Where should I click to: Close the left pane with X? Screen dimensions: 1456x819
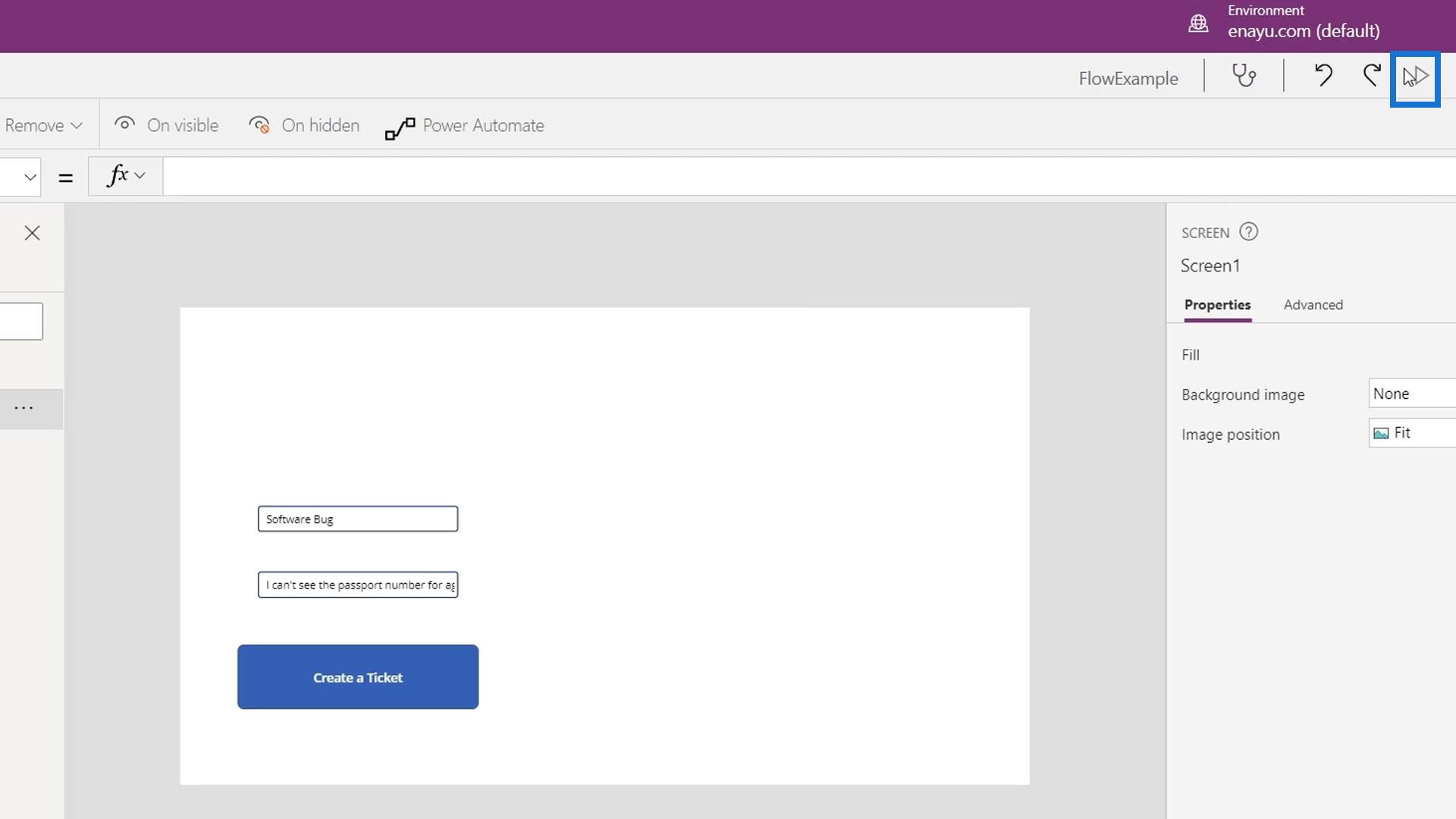32,233
